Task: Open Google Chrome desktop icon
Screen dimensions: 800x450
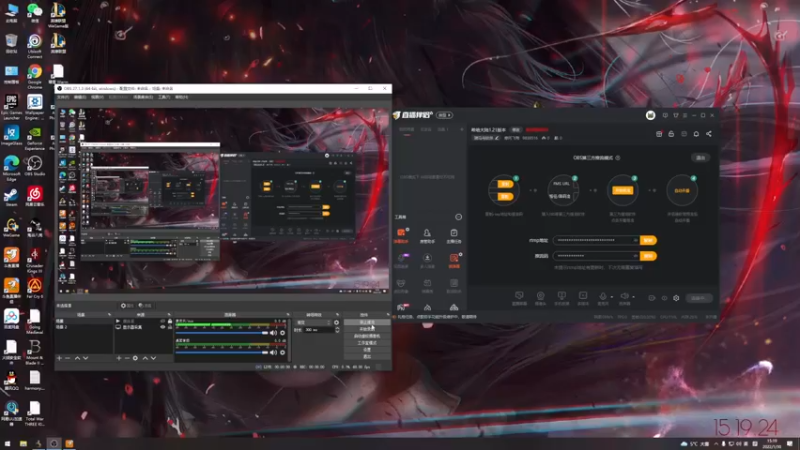Action: pyautogui.click(x=35, y=75)
